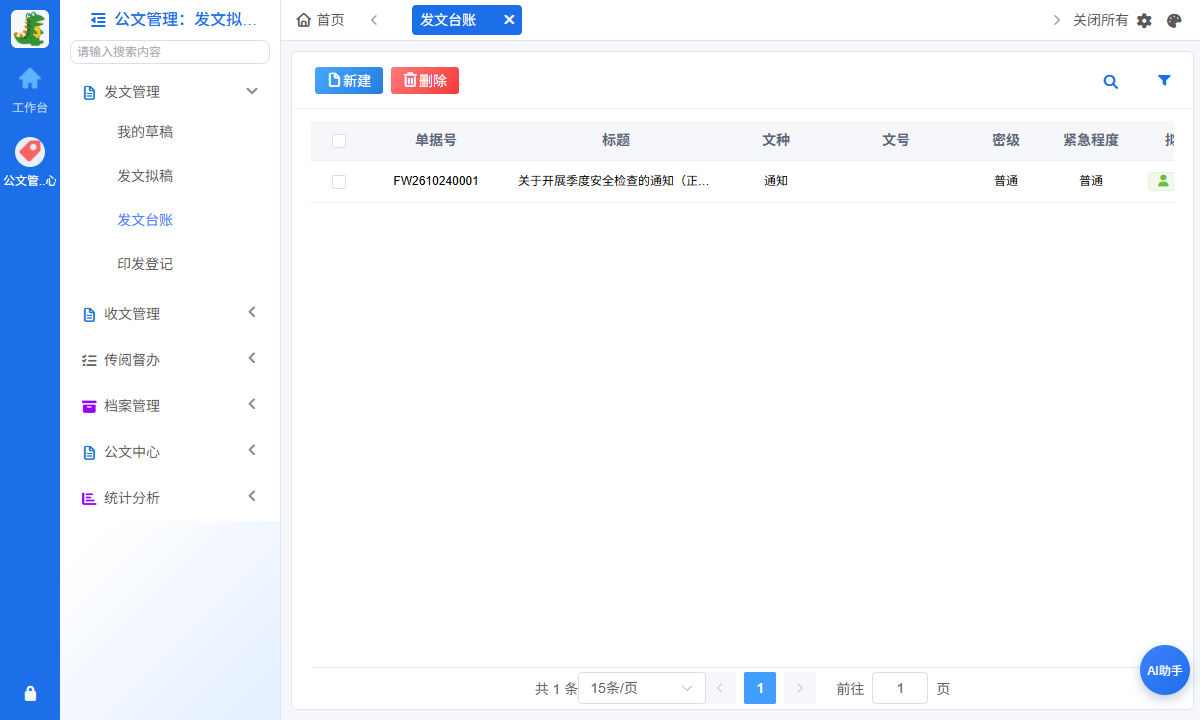
Task: Click the previous page arrow
Action: [x=720, y=688]
